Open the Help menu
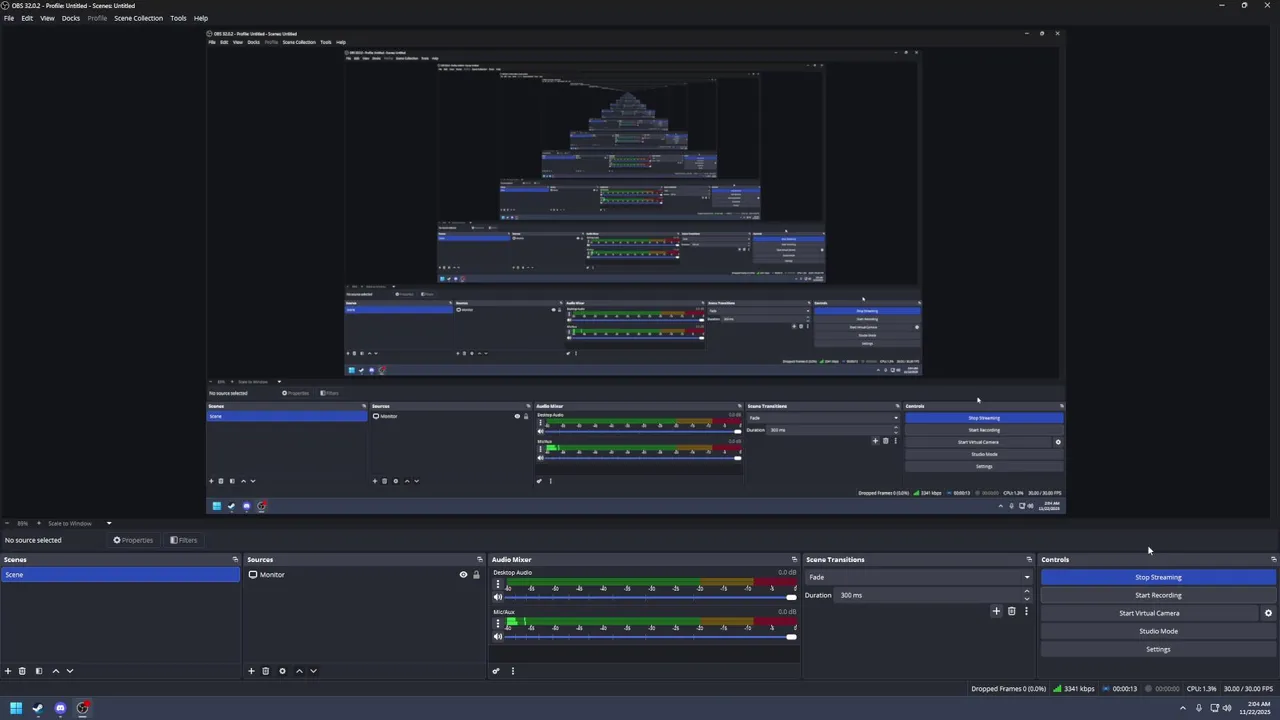 pos(201,18)
